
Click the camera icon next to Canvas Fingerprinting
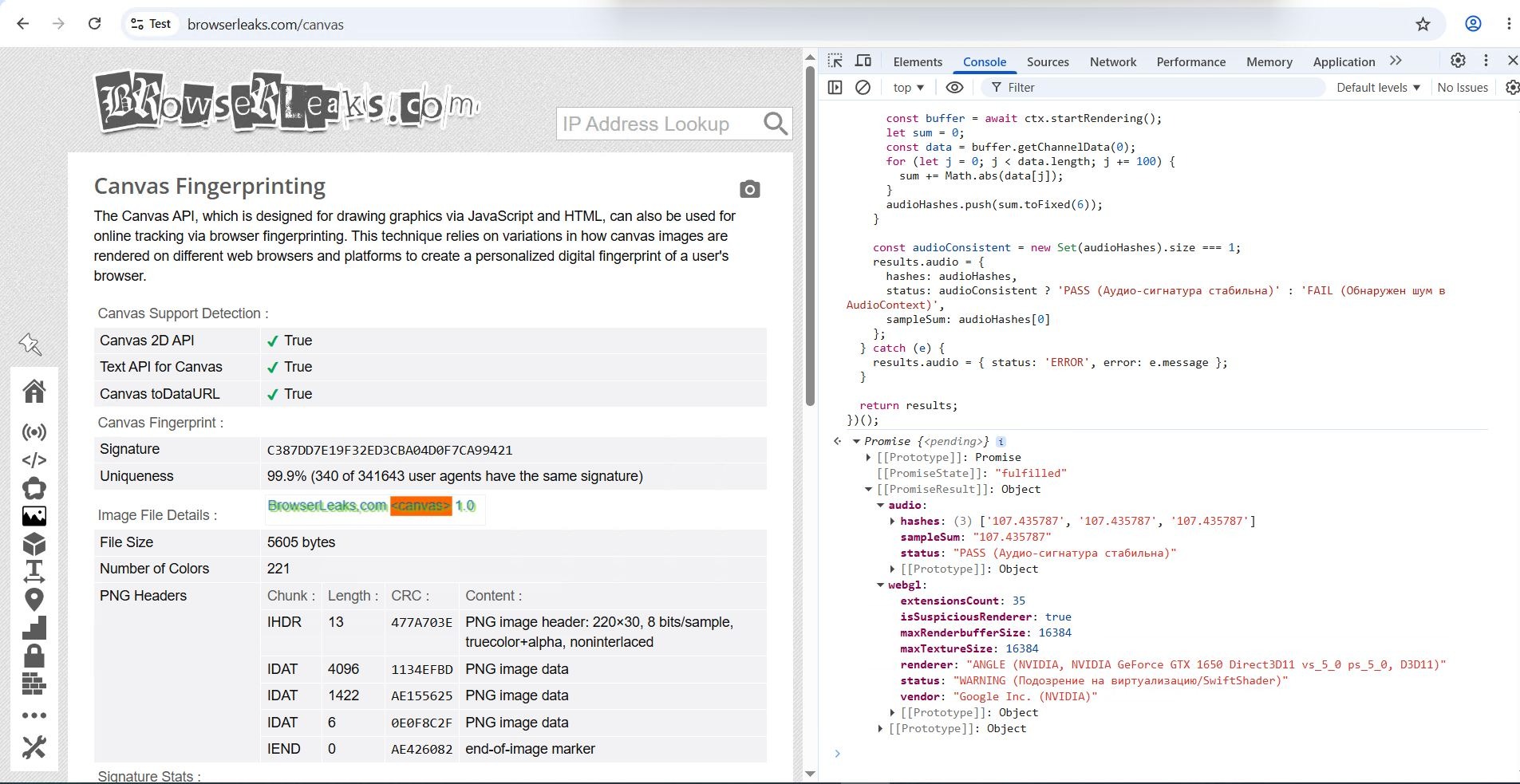click(x=749, y=189)
